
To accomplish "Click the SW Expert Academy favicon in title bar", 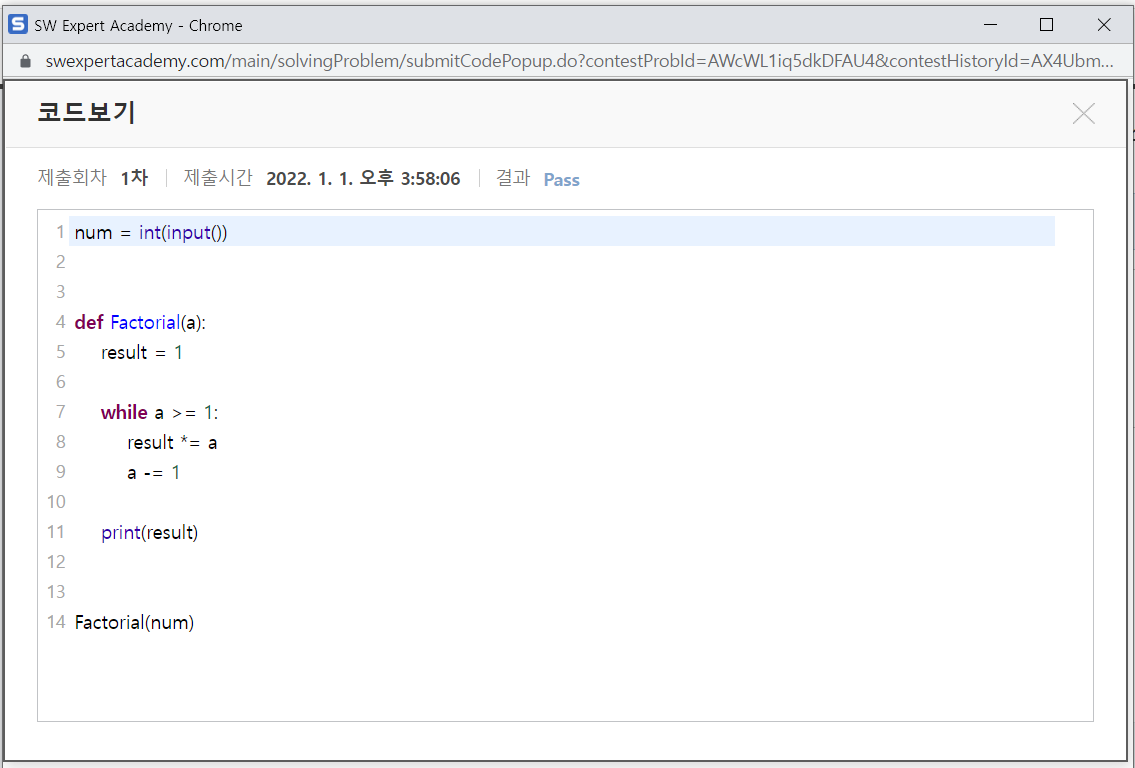I will (17, 25).
